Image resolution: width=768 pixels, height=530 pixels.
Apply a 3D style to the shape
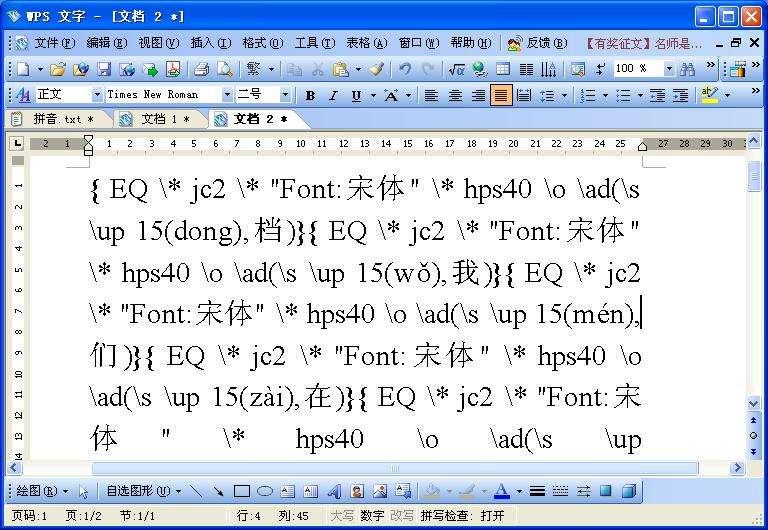629,491
